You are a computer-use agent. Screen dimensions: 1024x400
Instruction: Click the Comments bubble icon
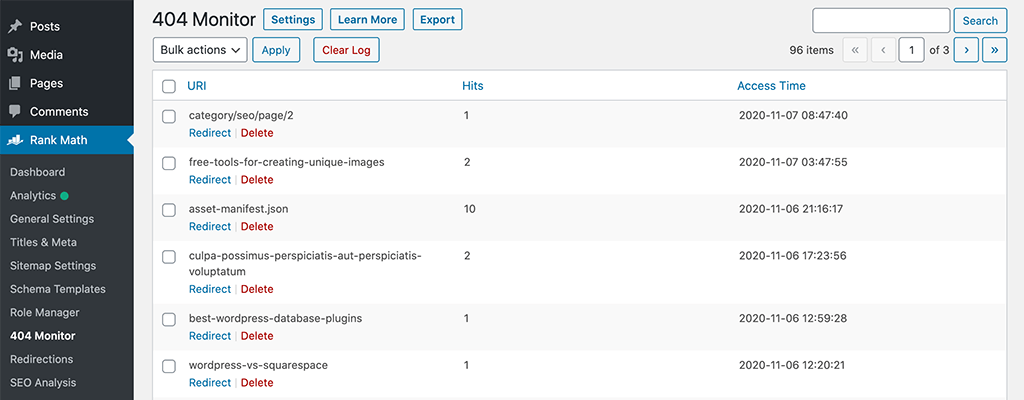point(15,112)
